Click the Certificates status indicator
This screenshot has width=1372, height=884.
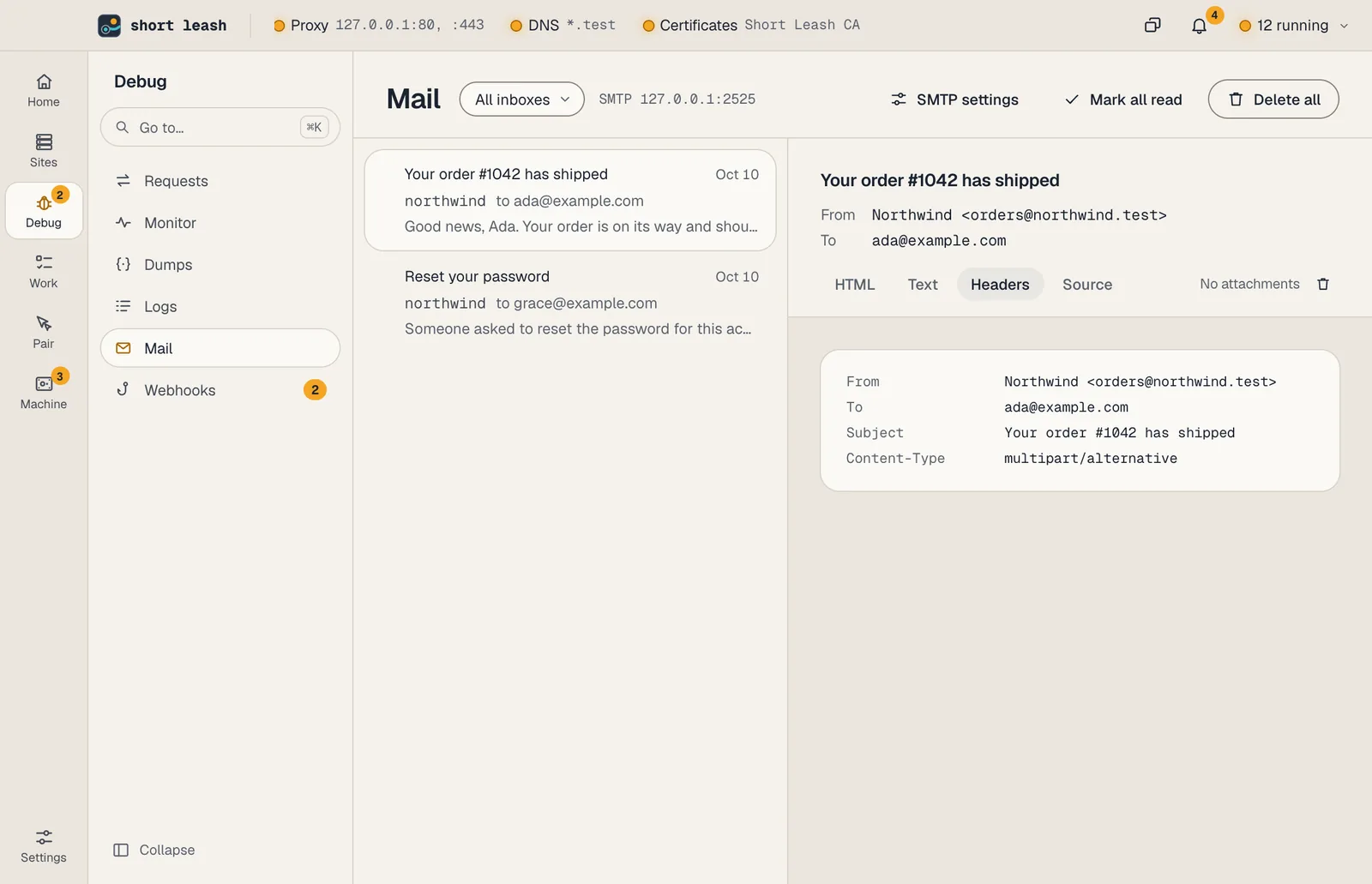pyautogui.click(x=750, y=26)
